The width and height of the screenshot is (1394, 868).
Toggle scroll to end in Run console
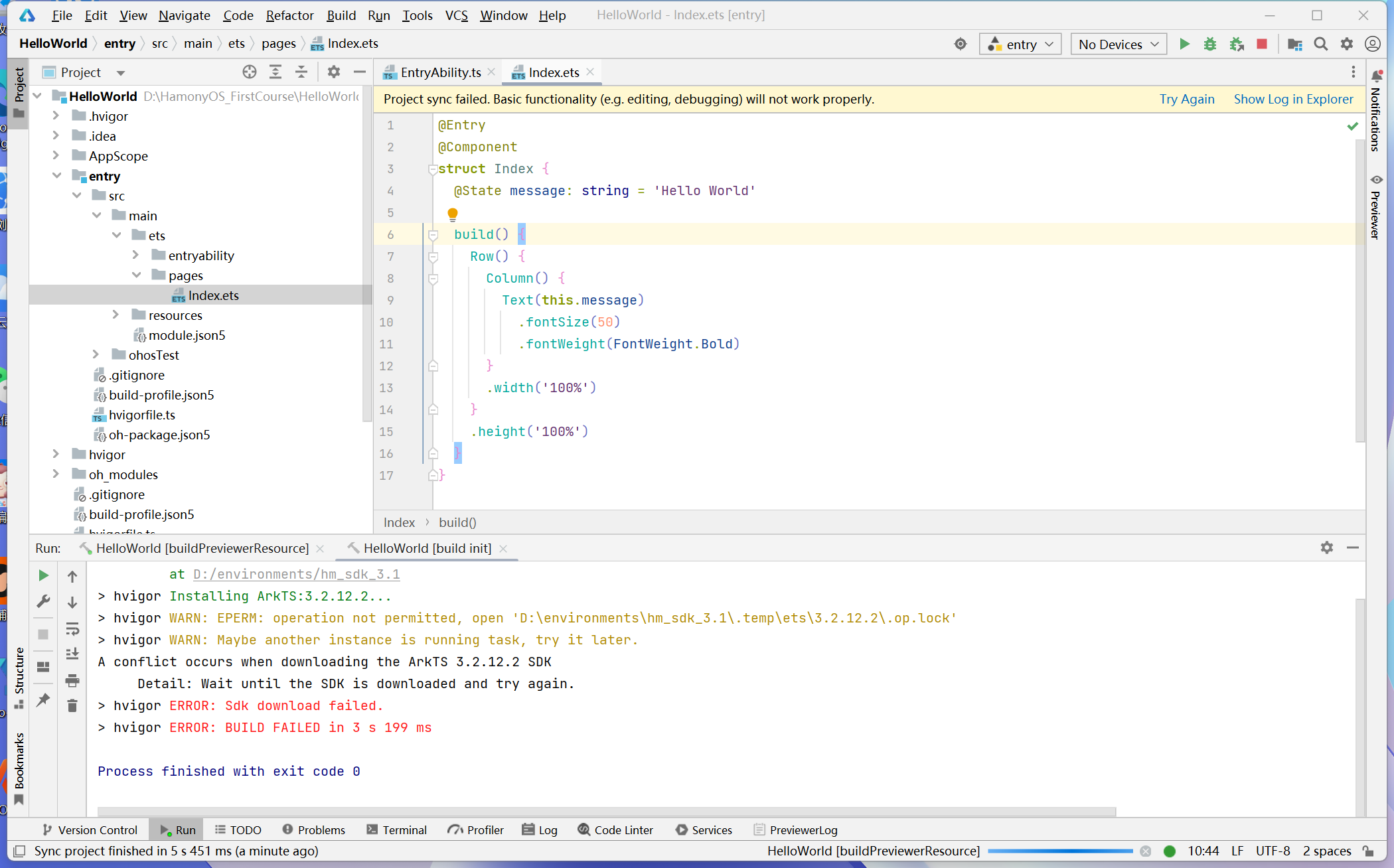click(72, 654)
